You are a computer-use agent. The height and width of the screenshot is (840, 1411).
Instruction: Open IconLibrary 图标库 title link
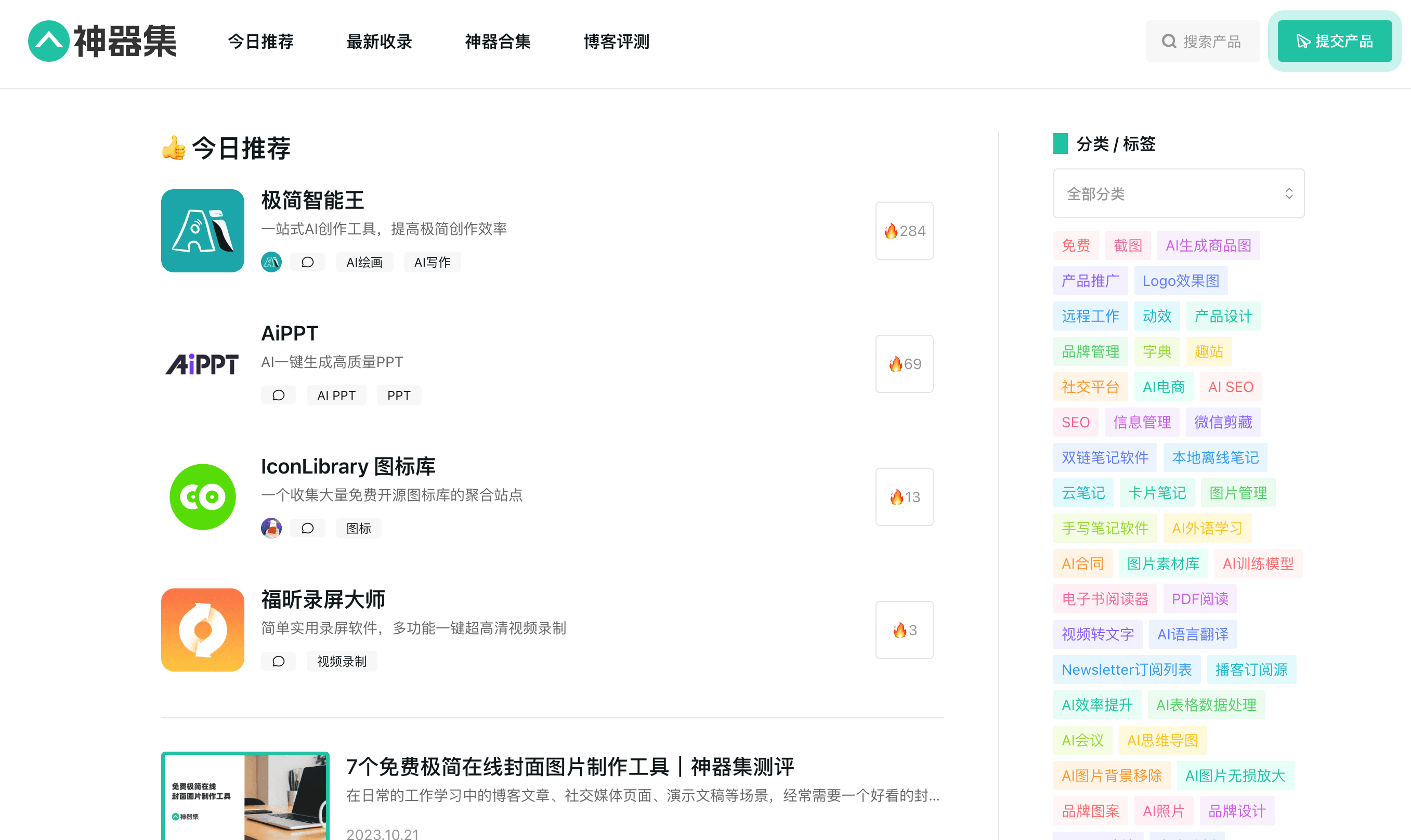pyautogui.click(x=348, y=466)
